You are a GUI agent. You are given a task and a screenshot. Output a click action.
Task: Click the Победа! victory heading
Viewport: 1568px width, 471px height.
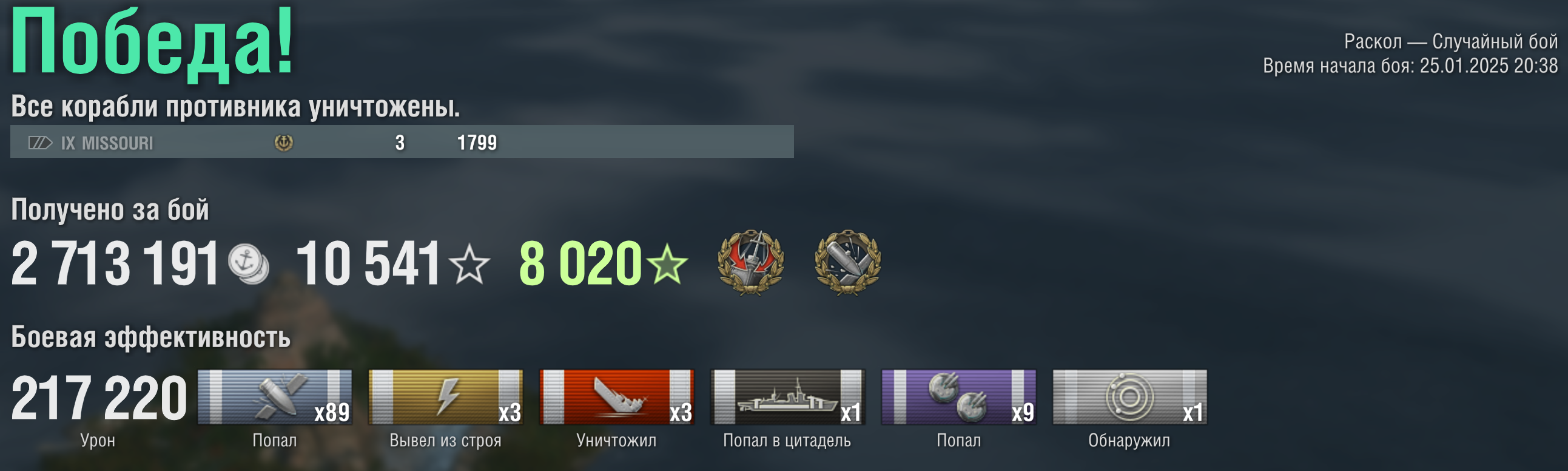click(x=152, y=42)
